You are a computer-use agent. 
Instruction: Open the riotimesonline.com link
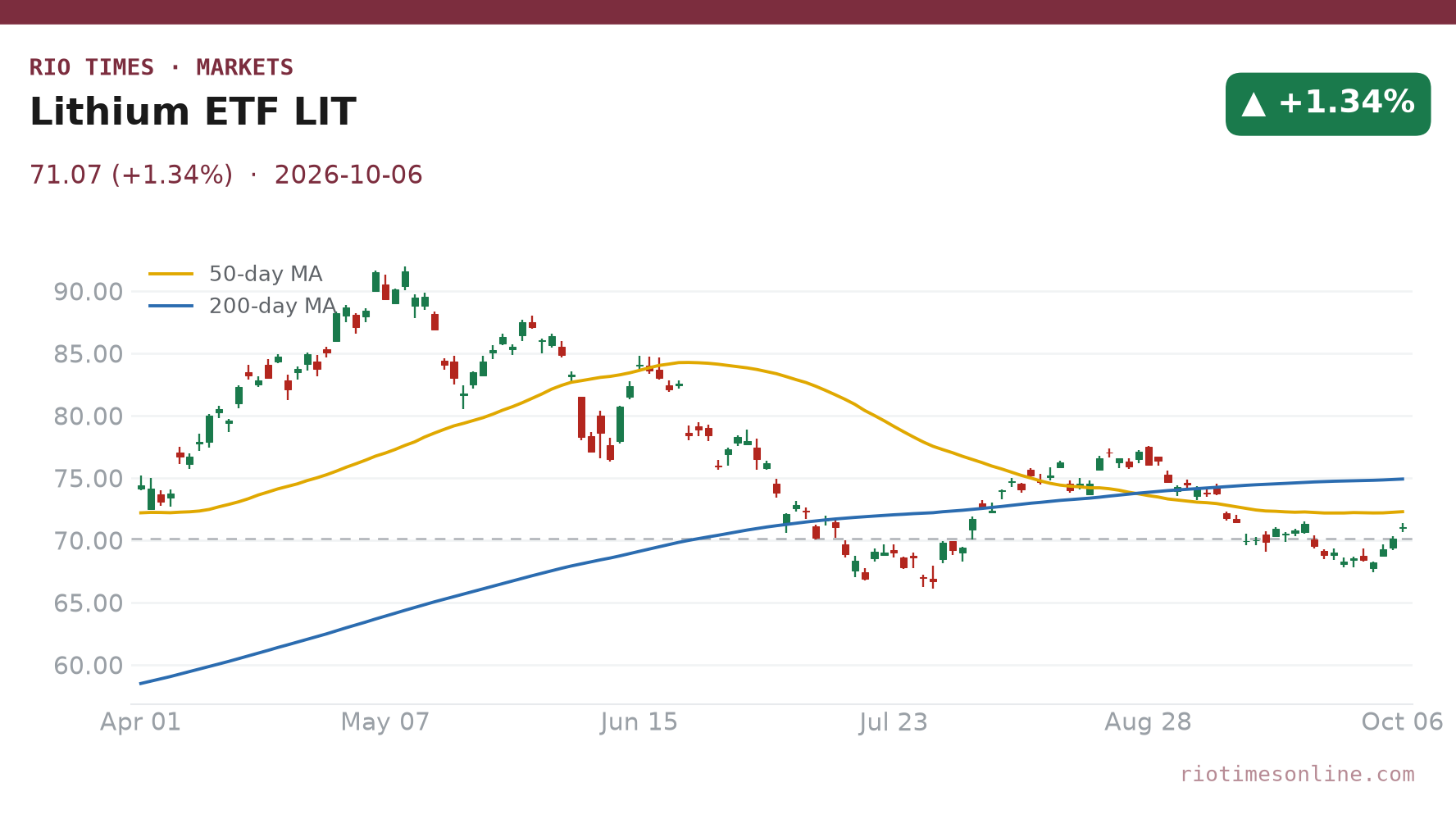click(x=1297, y=774)
